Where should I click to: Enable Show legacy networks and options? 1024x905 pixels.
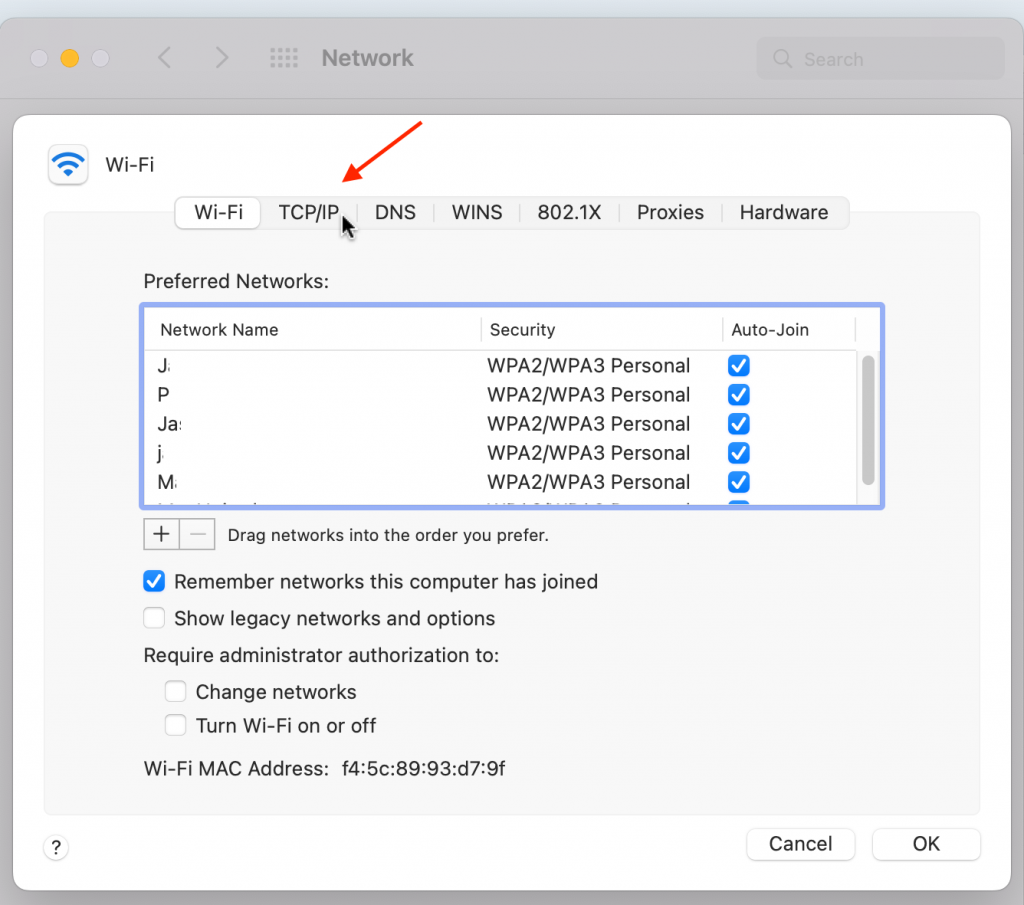[x=154, y=618]
